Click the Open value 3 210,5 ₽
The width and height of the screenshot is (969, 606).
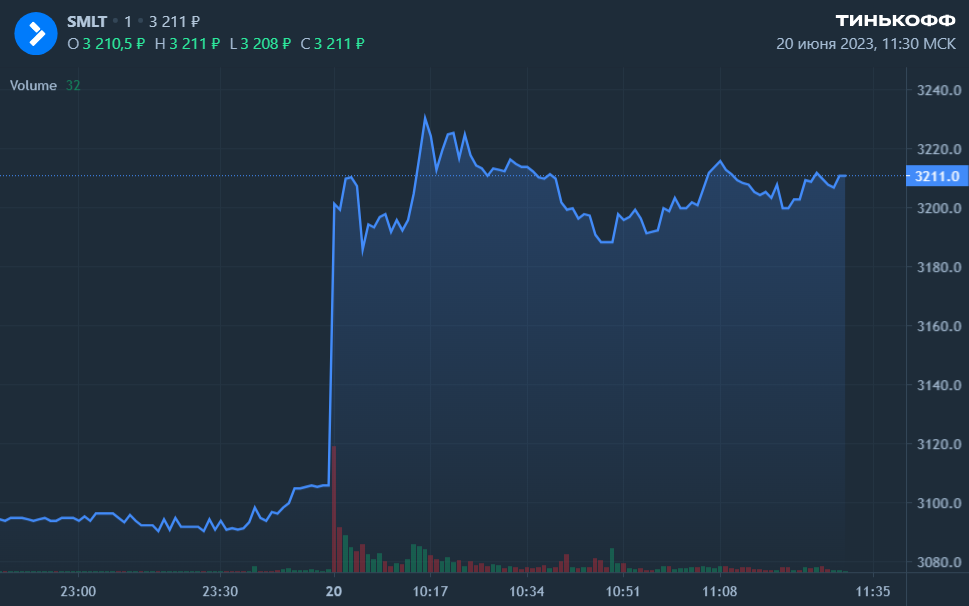coord(113,43)
